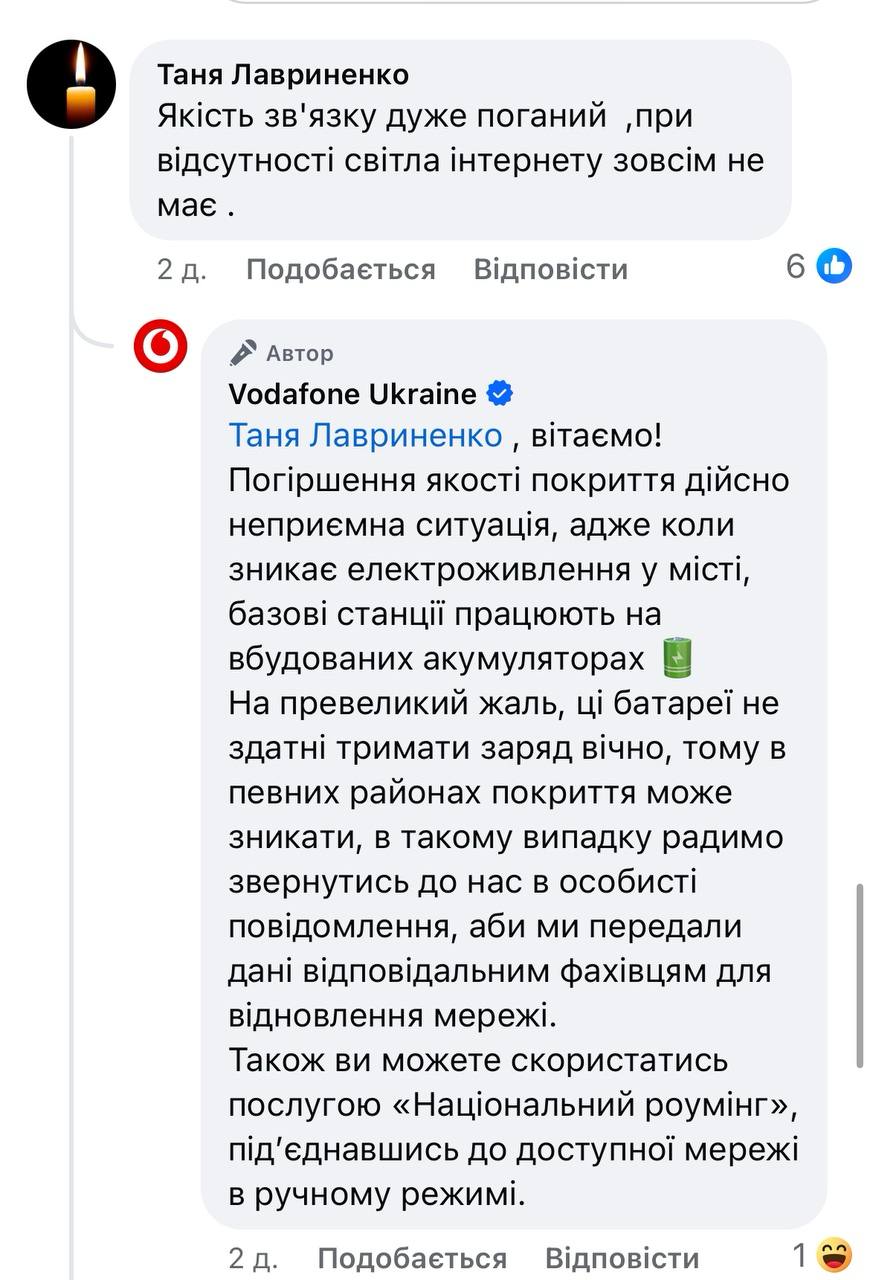Image resolution: width=870 pixels, height=1280 pixels.
Task: Click the blue thumbs-up reaction icon
Action: tap(834, 266)
